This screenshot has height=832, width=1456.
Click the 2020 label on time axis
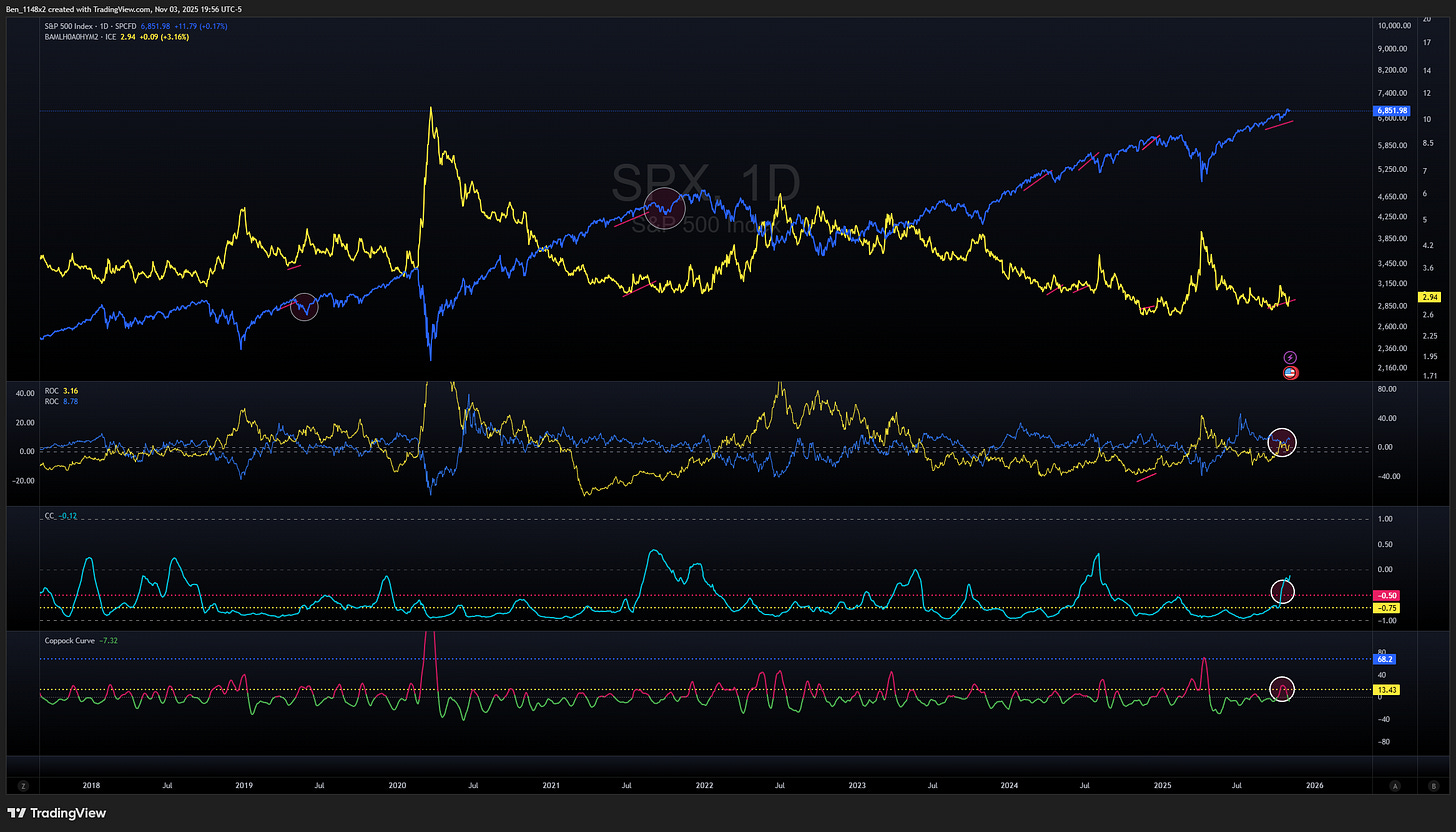coord(397,787)
